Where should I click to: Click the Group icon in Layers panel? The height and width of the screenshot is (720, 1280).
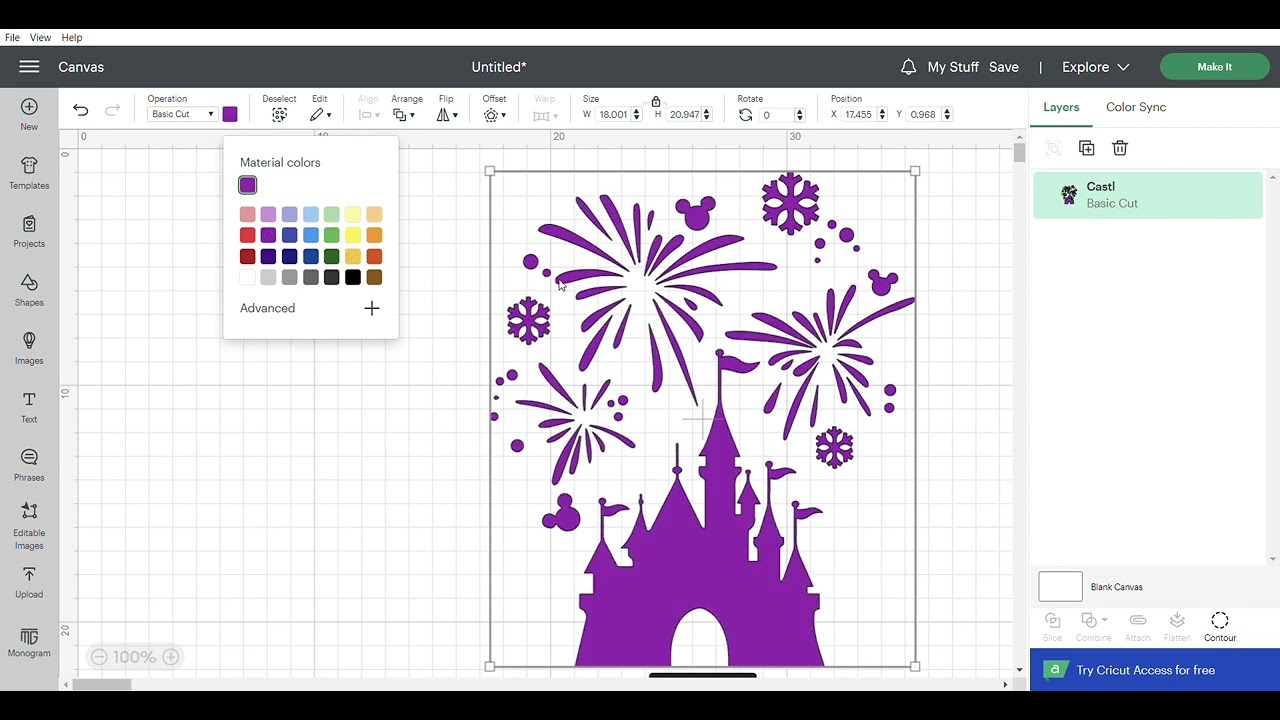tap(1053, 148)
